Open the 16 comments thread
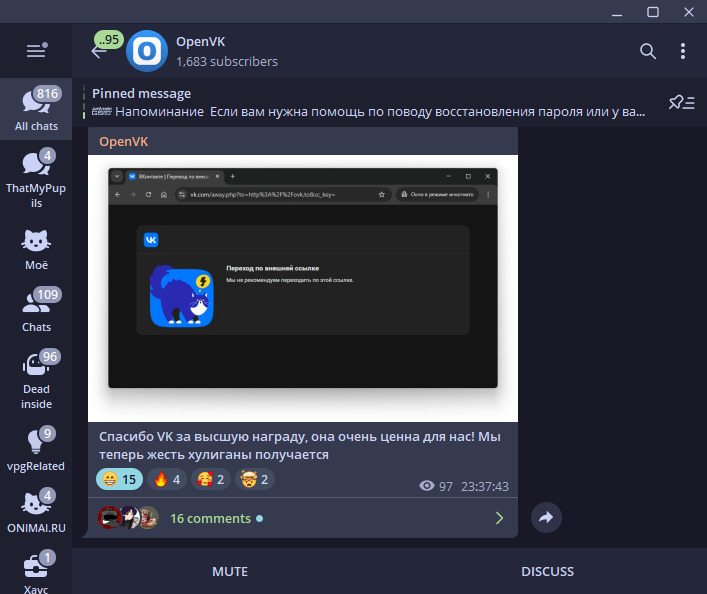 tap(210, 518)
